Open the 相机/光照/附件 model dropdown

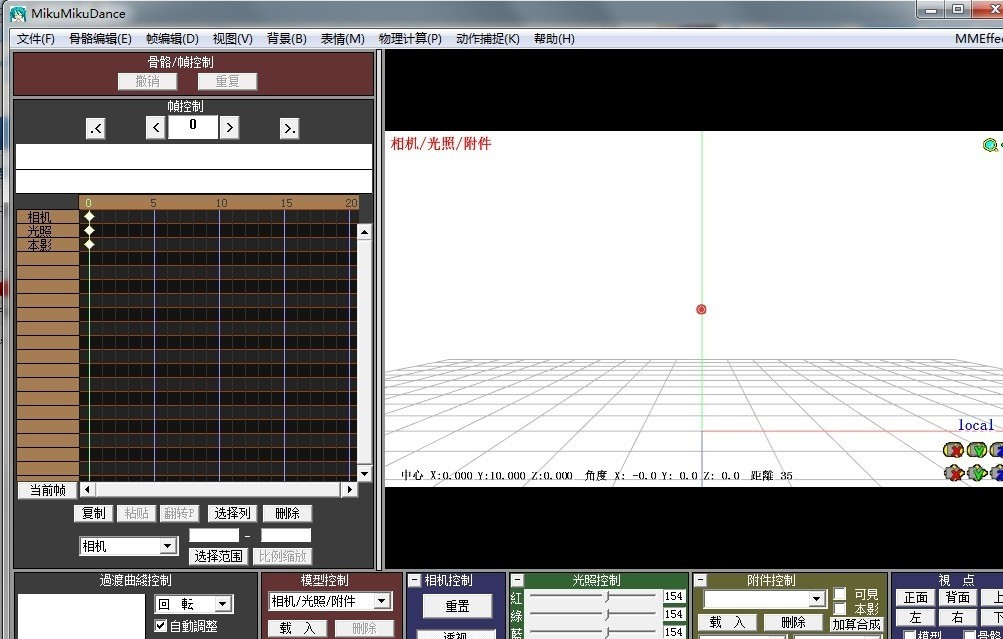tap(381, 602)
